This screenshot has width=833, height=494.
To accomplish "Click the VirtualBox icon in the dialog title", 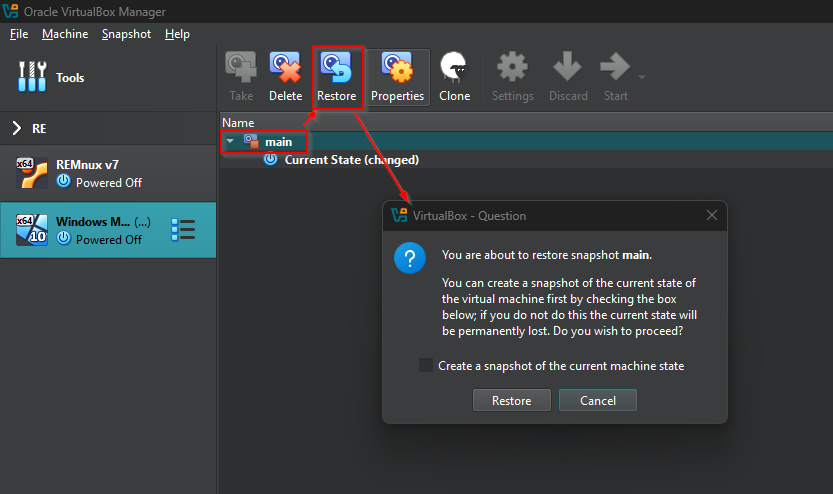I will [399, 215].
